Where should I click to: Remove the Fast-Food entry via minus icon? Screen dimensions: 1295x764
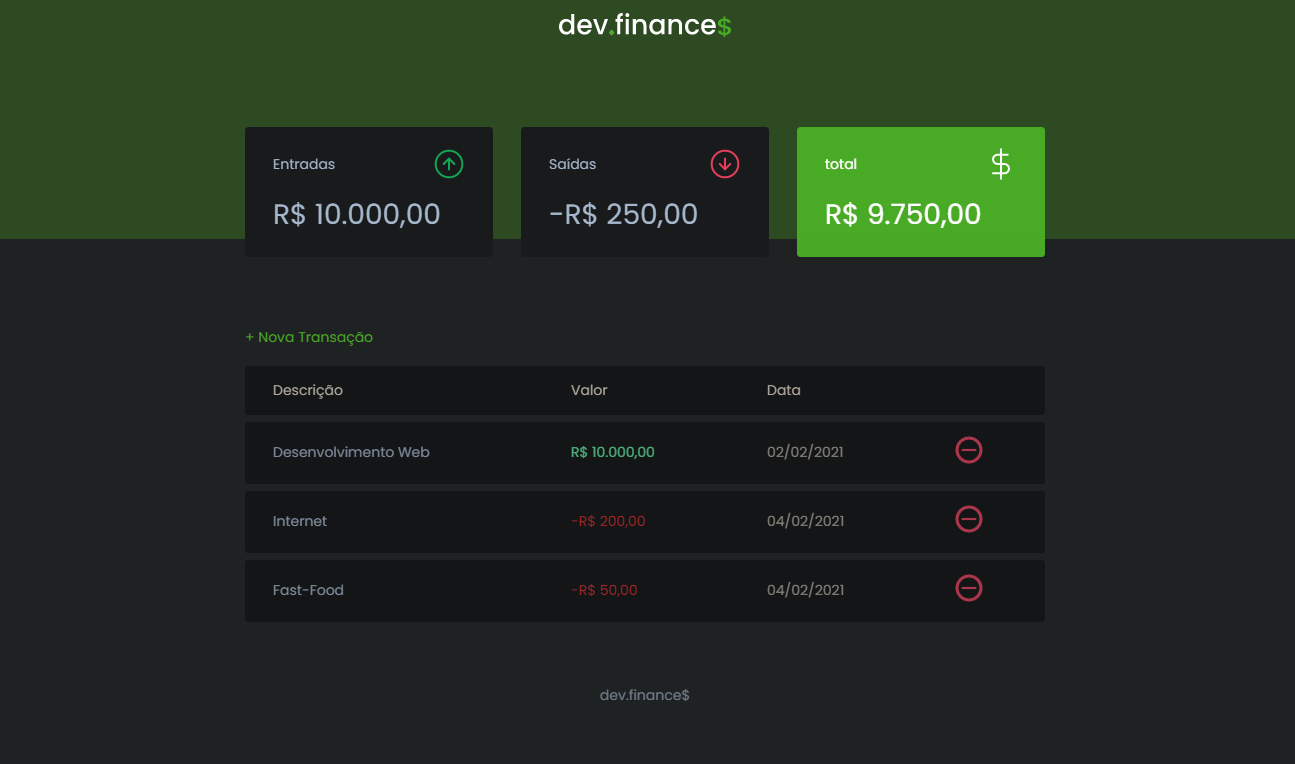click(968, 589)
